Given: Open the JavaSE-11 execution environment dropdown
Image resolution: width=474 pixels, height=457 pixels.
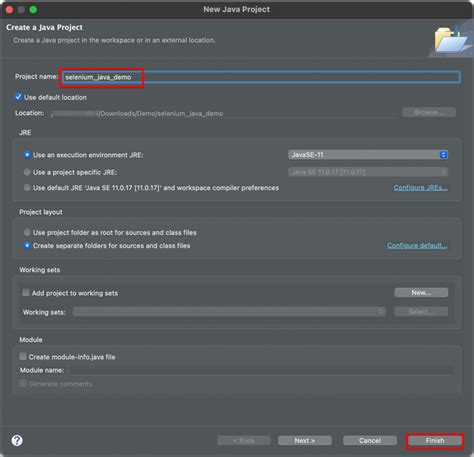Looking at the screenshot, I should tap(368, 155).
